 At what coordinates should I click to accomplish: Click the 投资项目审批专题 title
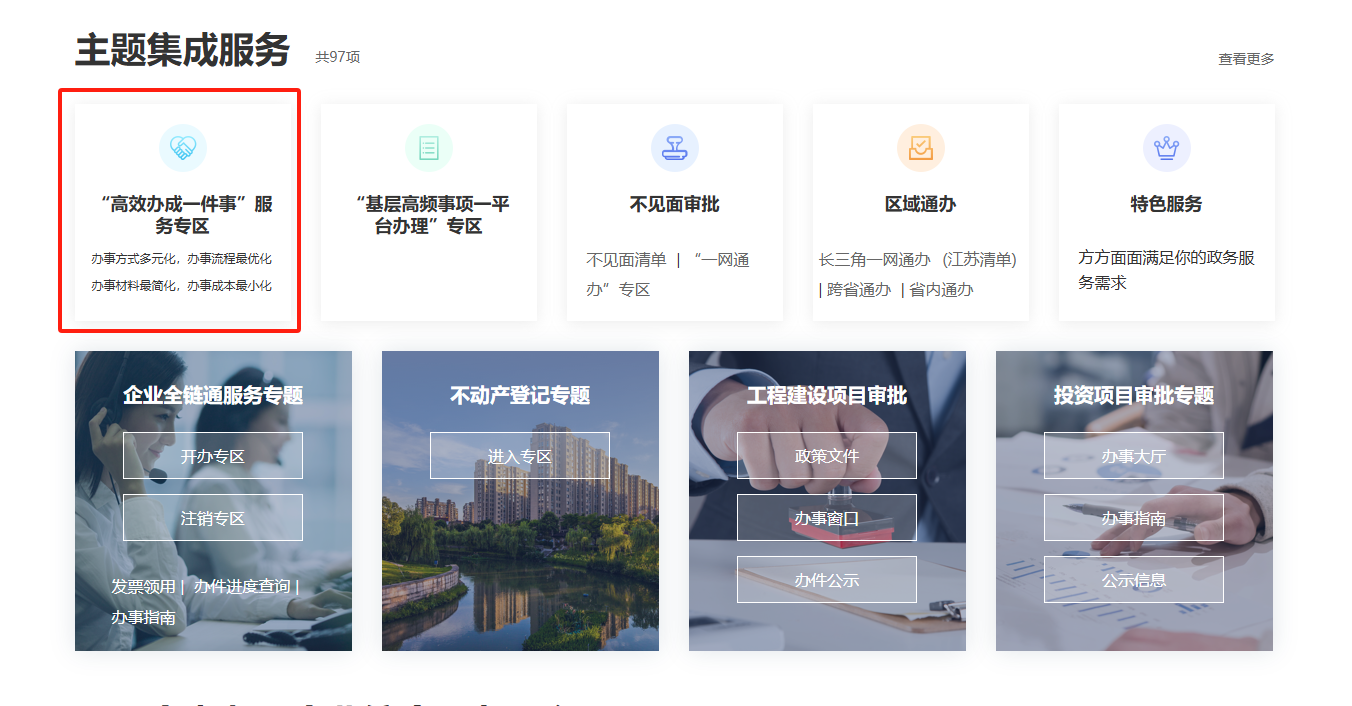[x=1134, y=396]
